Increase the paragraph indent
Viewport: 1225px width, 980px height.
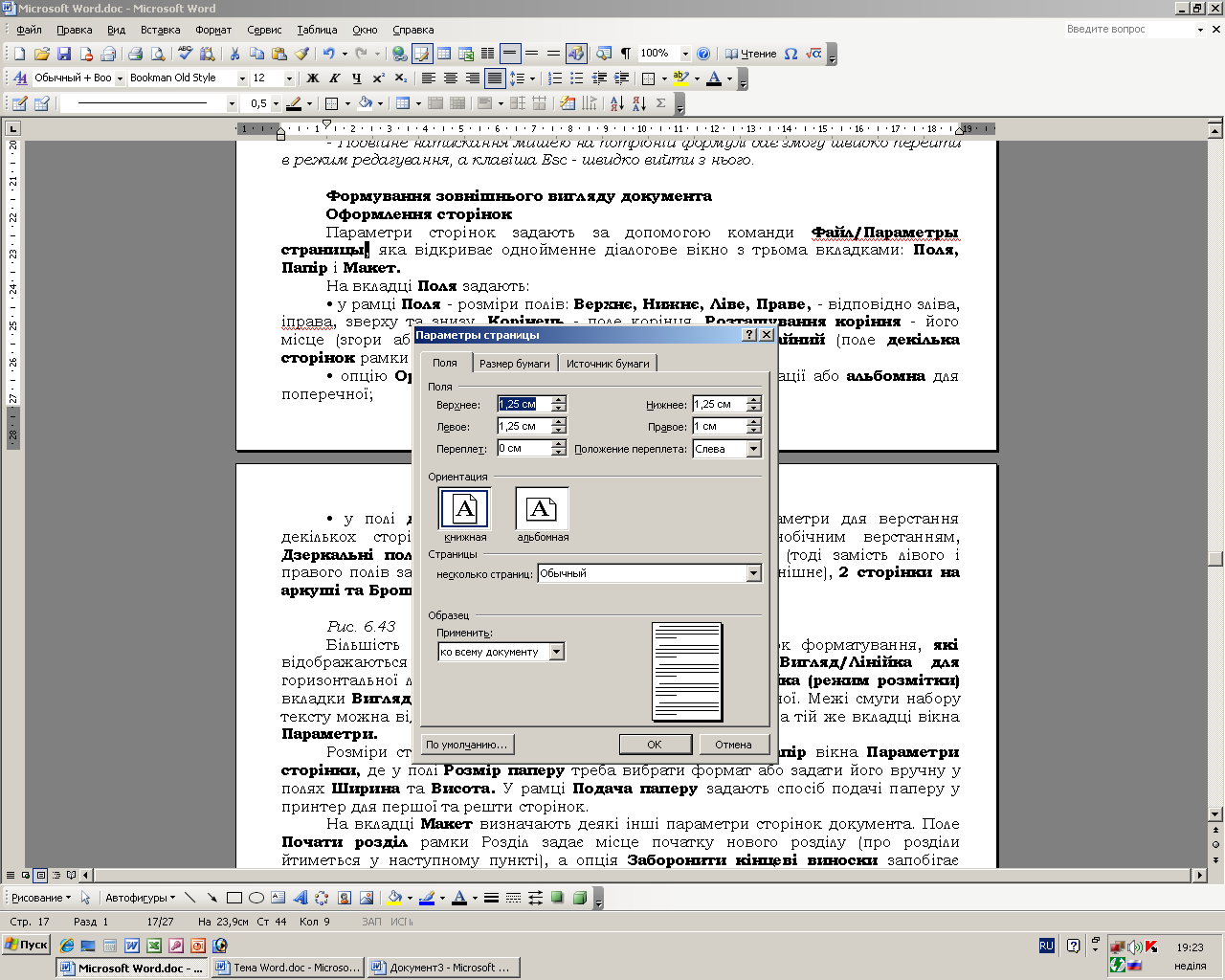[621, 78]
